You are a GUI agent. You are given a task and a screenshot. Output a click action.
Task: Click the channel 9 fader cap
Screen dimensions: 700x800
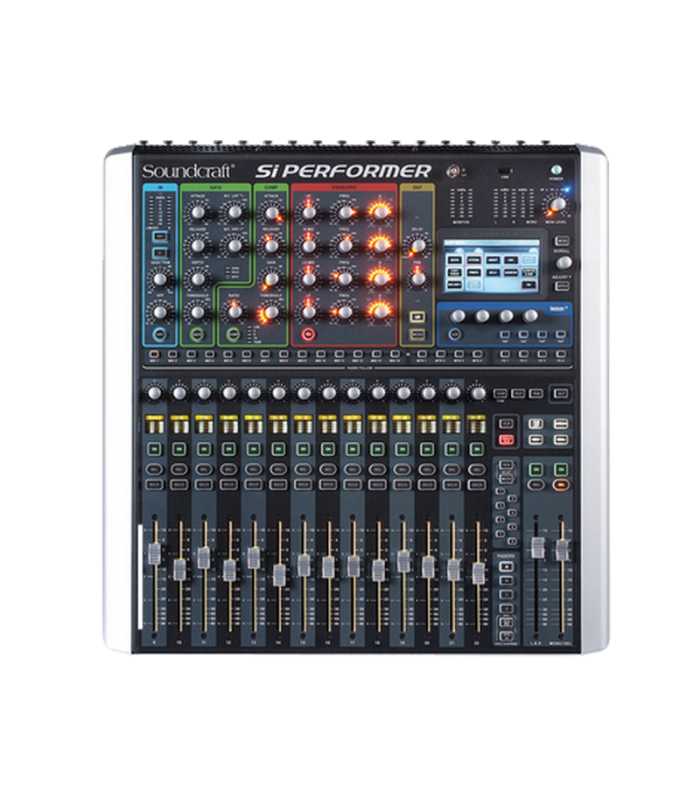154,554
